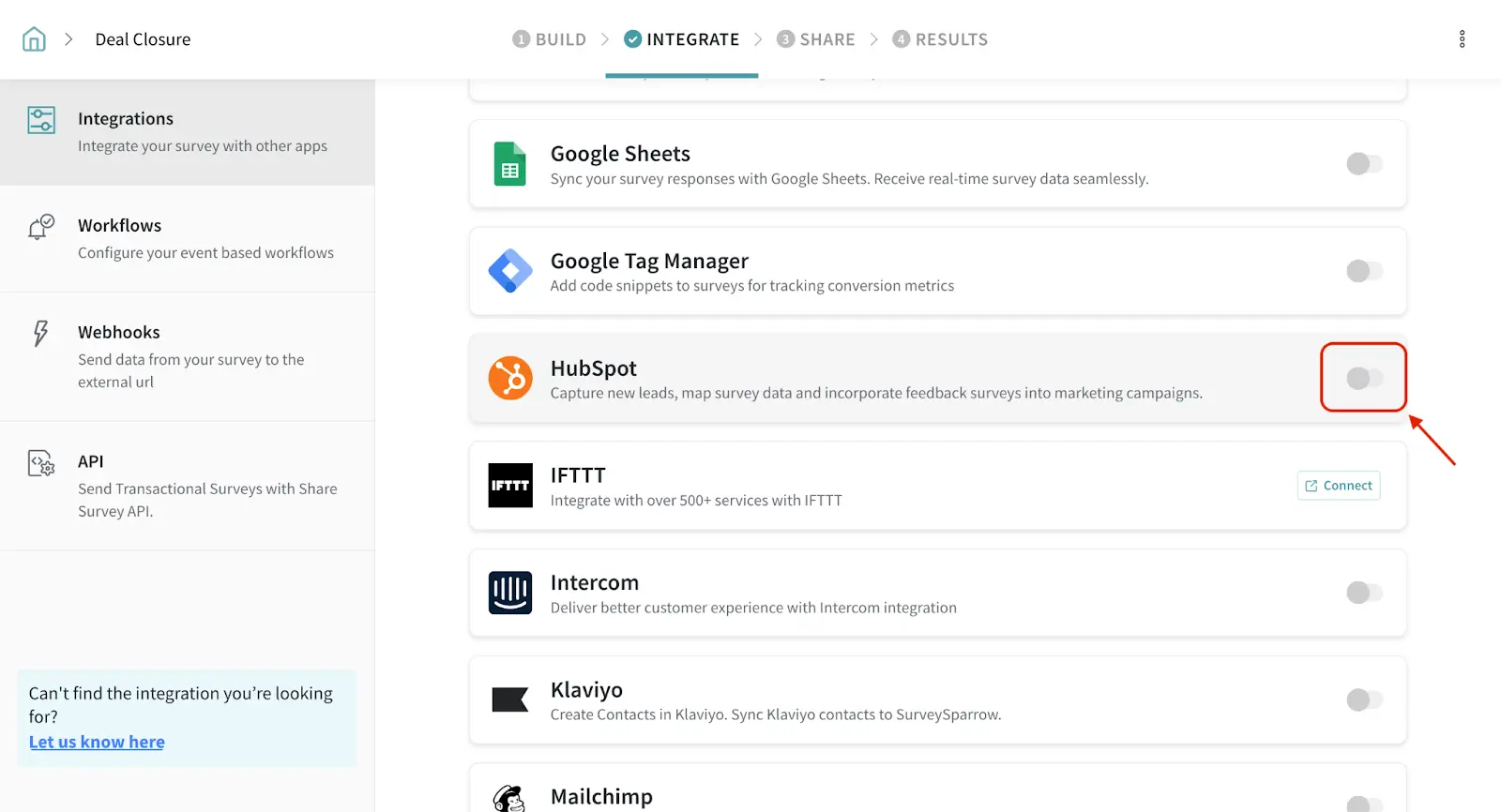Open the three-dot more options menu

click(1462, 39)
